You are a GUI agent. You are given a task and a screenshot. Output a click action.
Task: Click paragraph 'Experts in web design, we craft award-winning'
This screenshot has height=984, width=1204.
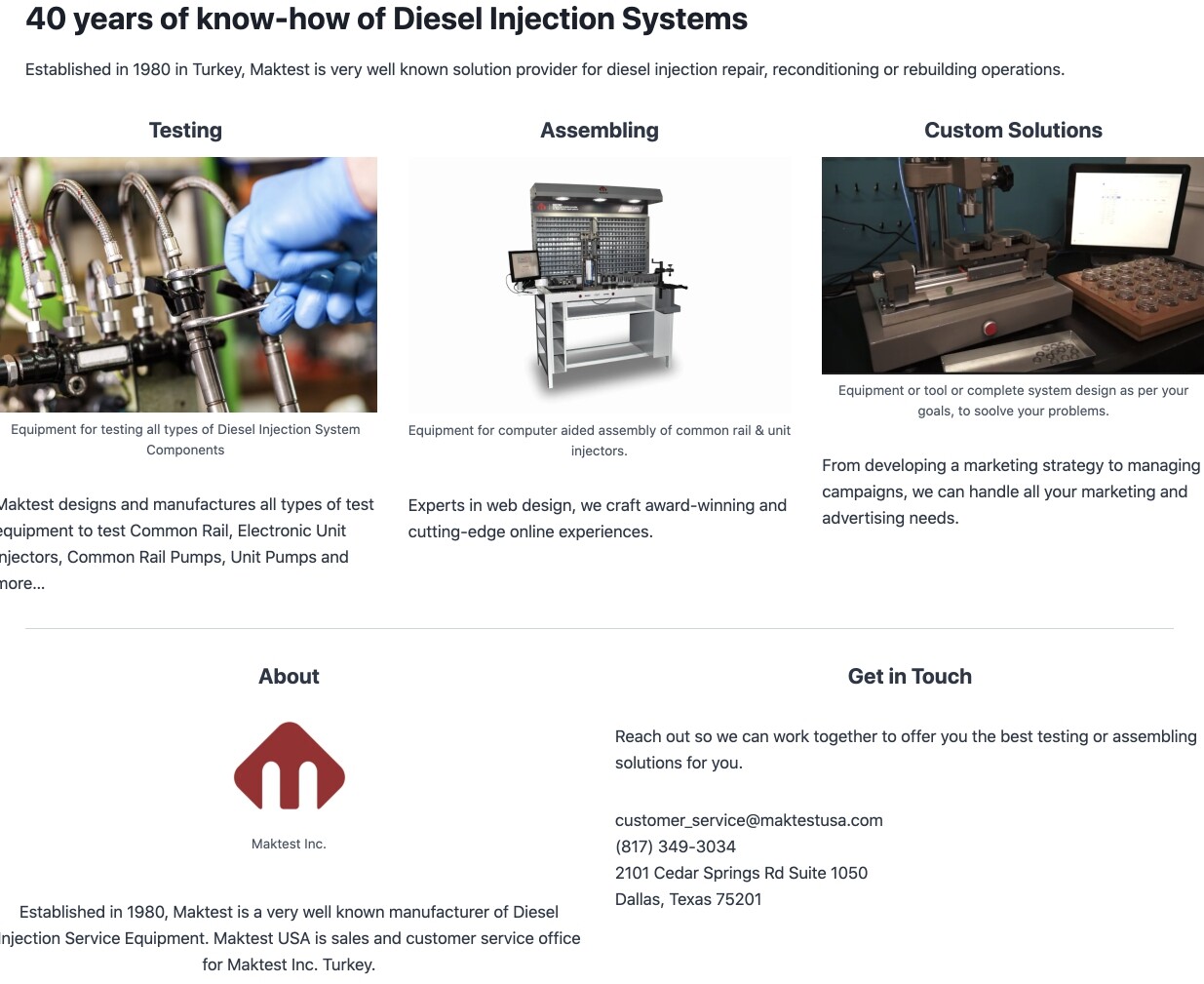[x=598, y=519]
